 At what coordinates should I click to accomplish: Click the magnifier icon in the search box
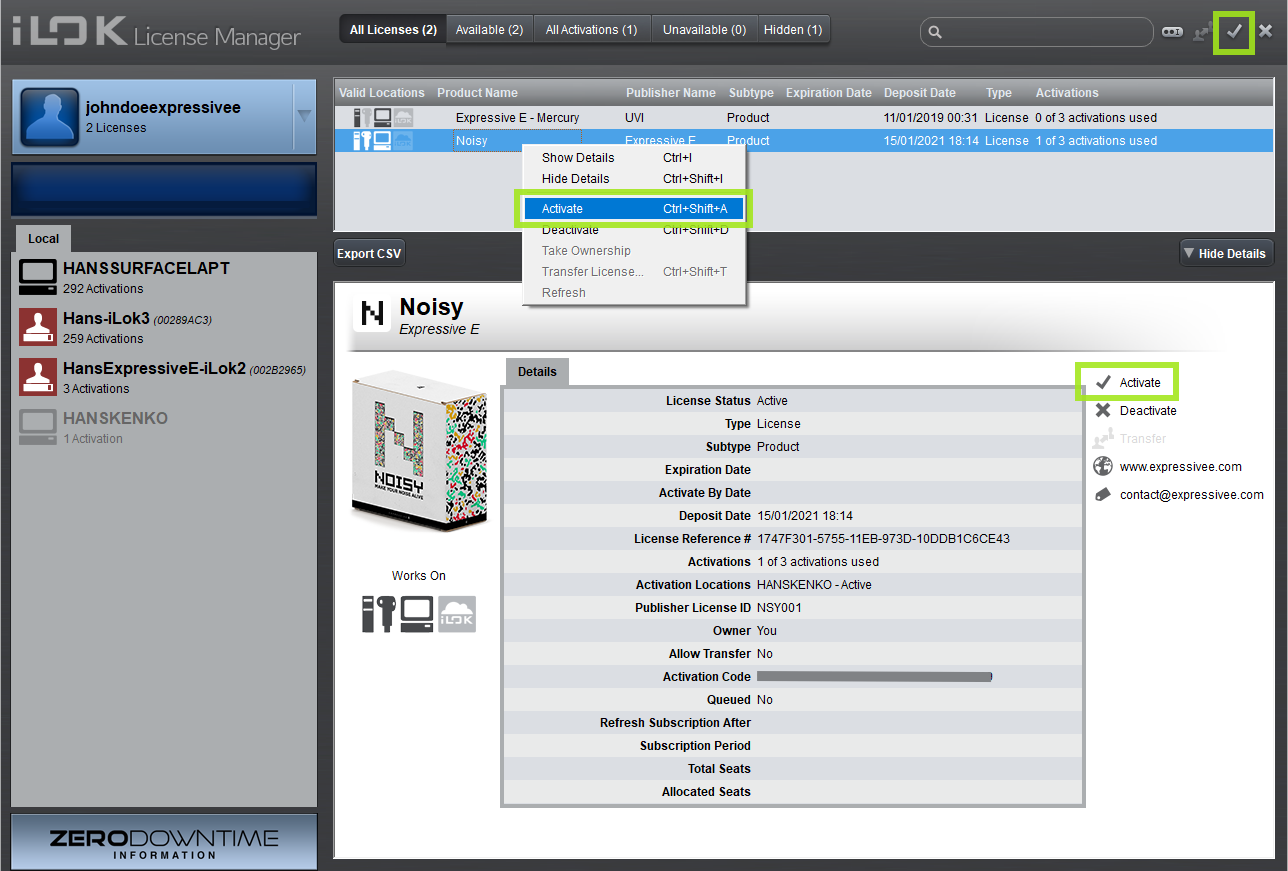click(935, 32)
